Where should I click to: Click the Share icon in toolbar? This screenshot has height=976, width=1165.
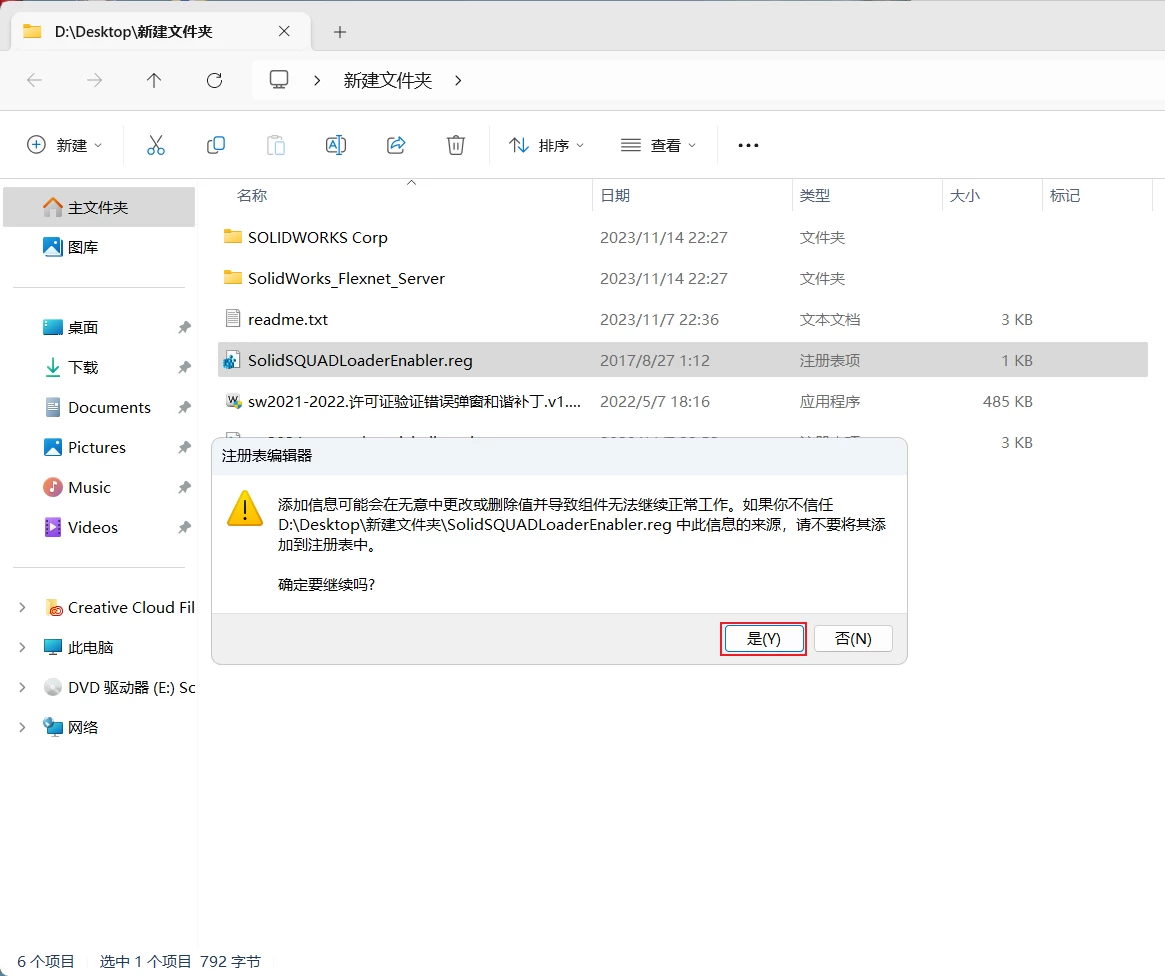tap(396, 145)
